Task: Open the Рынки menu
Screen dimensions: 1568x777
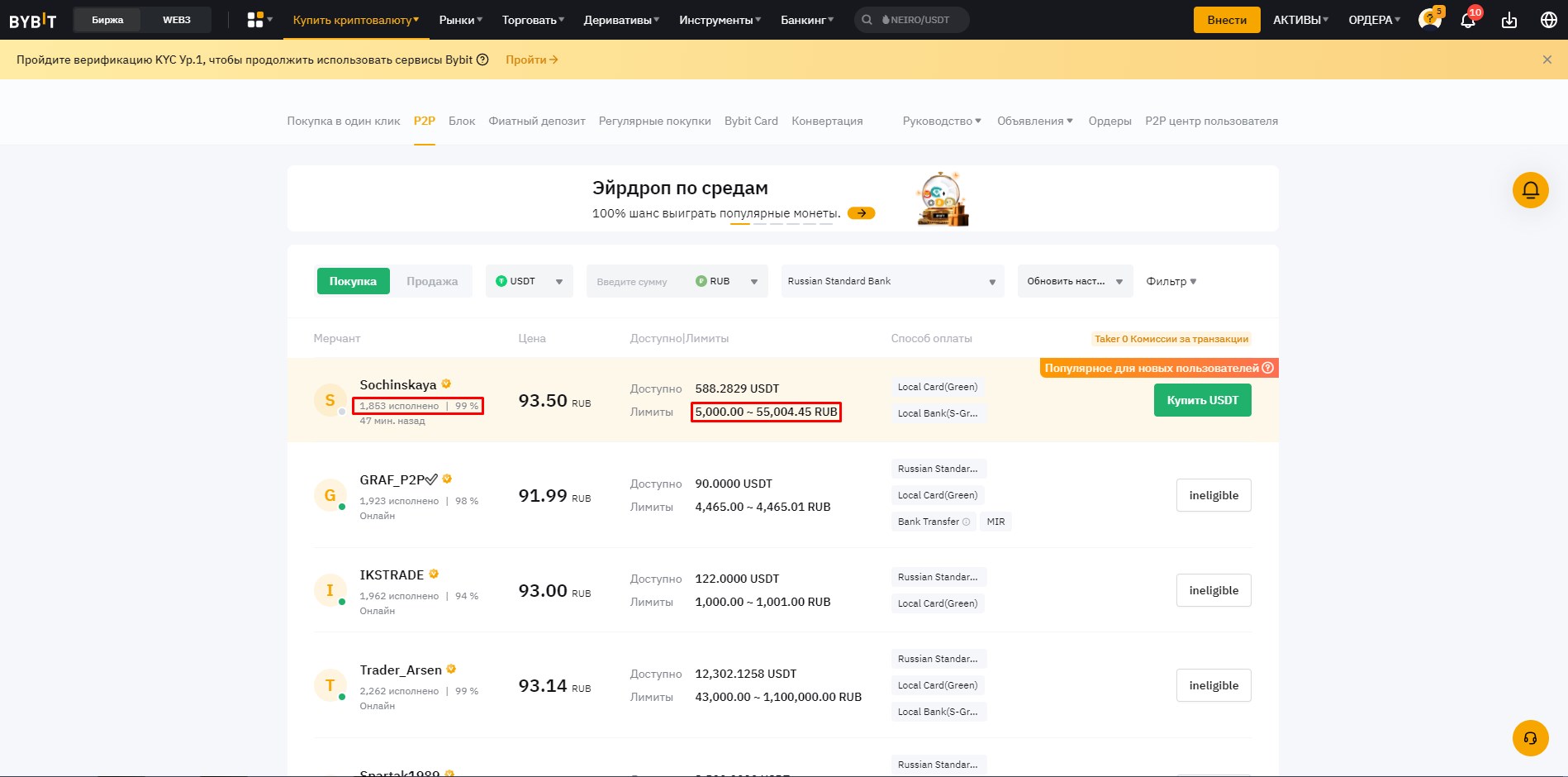Action: click(x=461, y=20)
